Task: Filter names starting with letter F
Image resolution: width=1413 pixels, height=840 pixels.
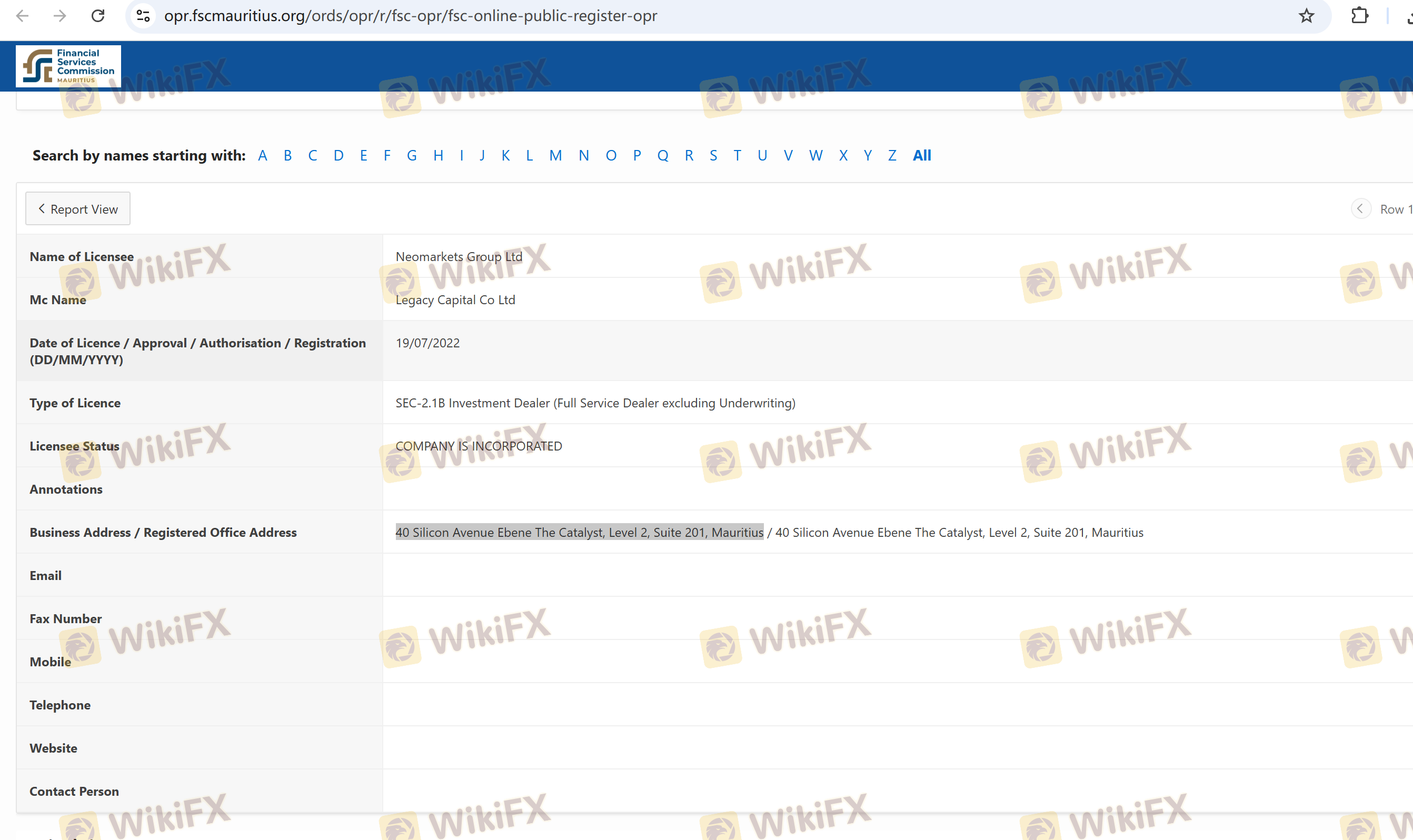Action: tap(386, 156)
